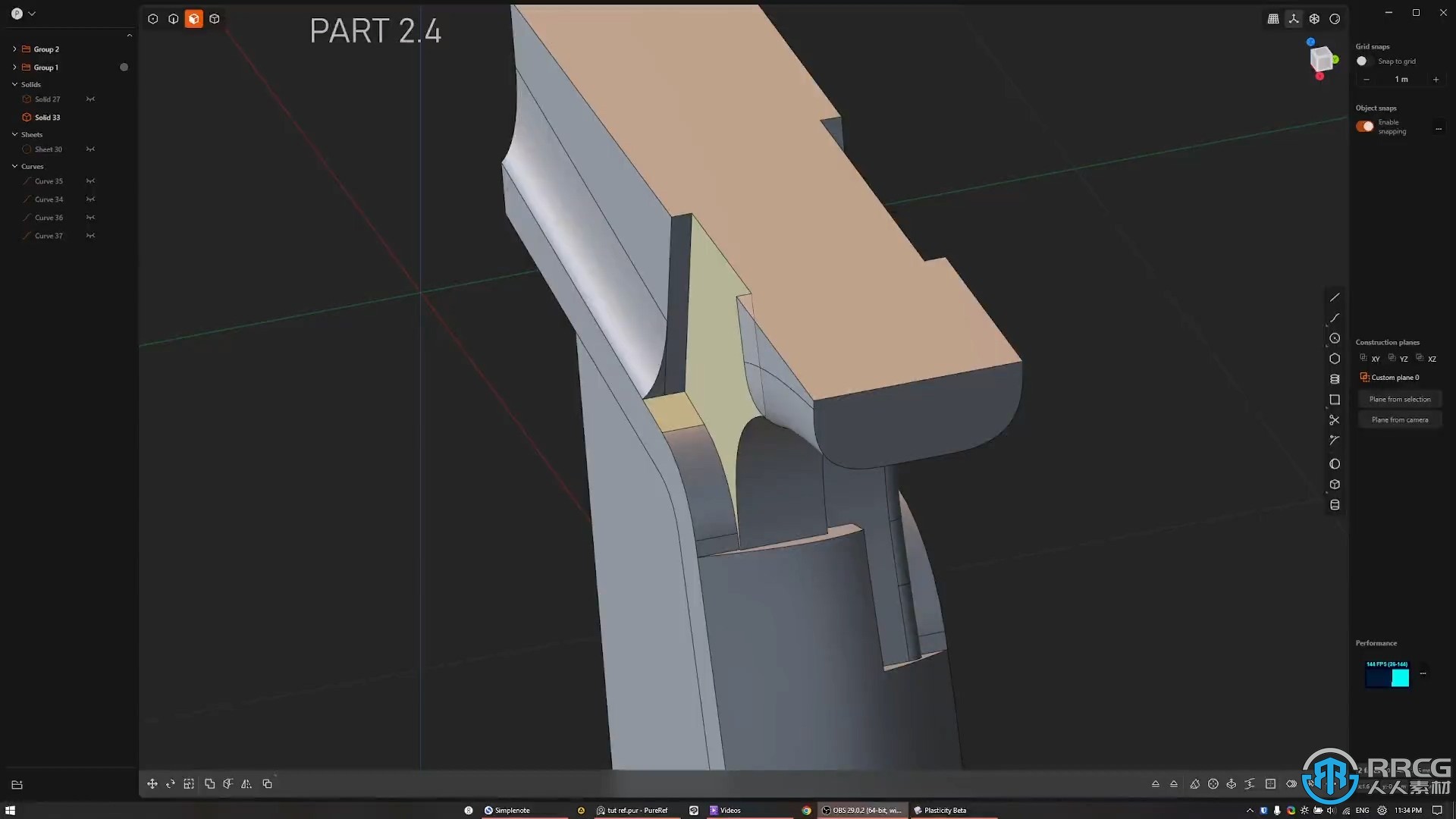The width and height of the screenshot is (1456, 819).
Task: Select the move/transform tool icon
Action: coord(152,783)
